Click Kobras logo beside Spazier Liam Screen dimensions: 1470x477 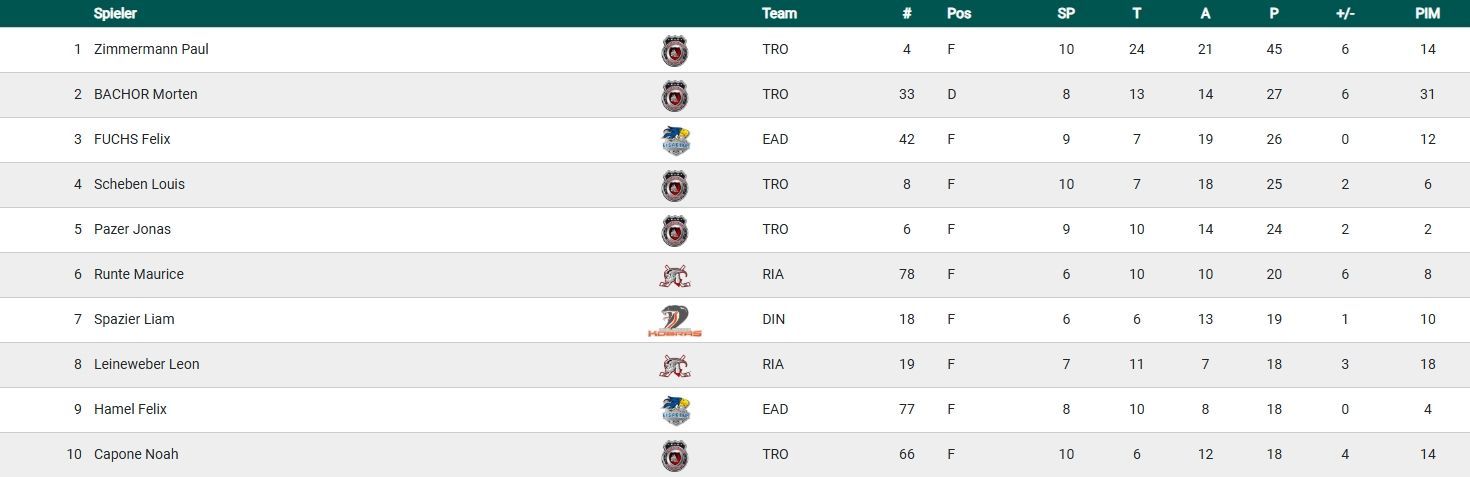675,320
